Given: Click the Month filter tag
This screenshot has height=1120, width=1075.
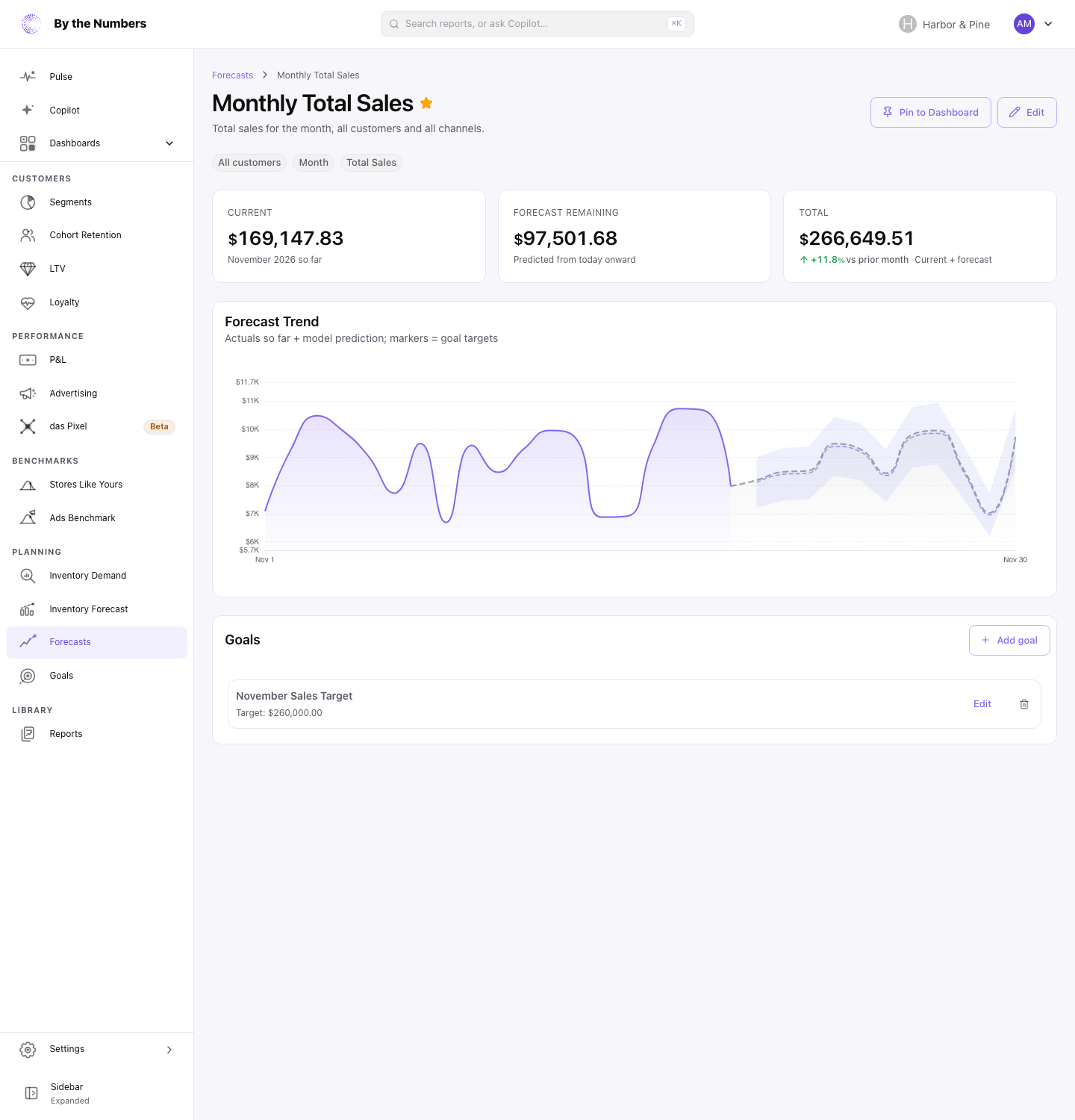Looking at the screenshot, I should tap(314, 163).
